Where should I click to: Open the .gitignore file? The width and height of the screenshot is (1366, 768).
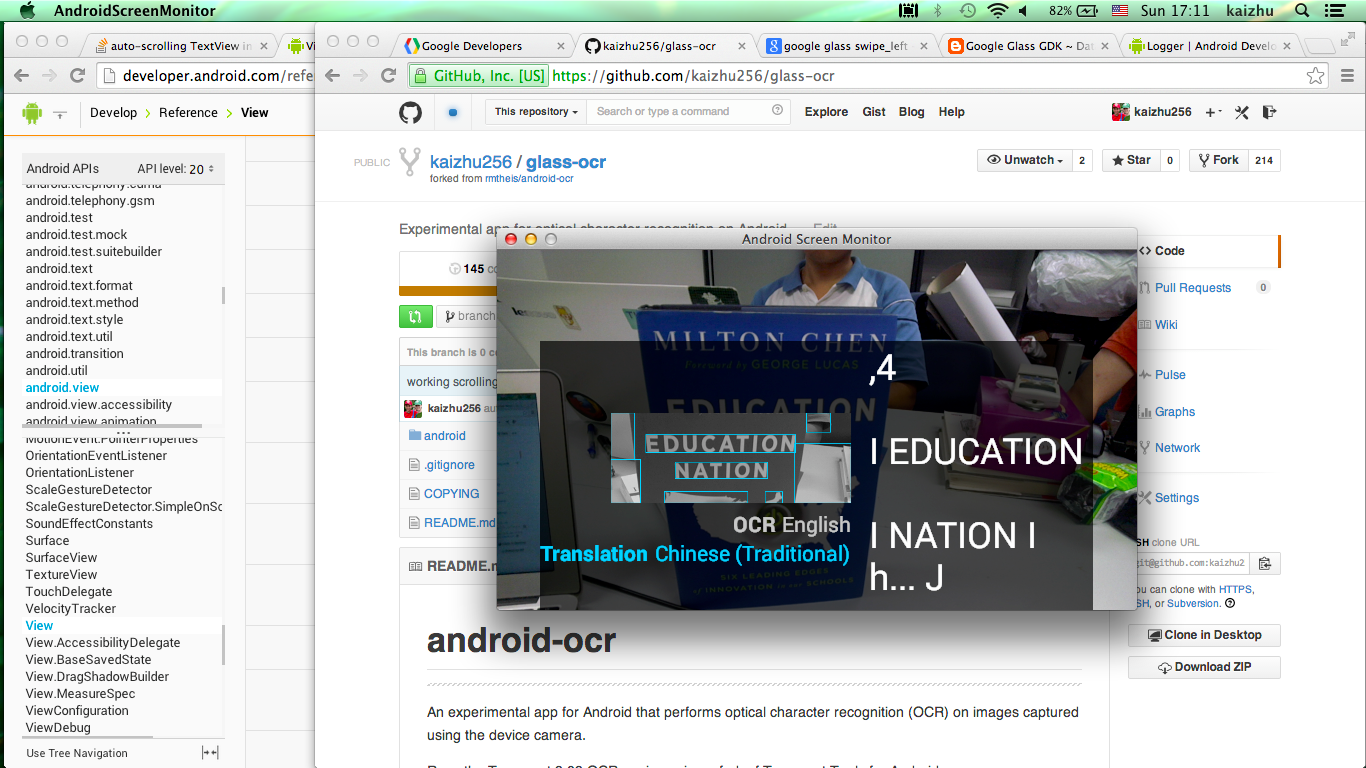450,465
